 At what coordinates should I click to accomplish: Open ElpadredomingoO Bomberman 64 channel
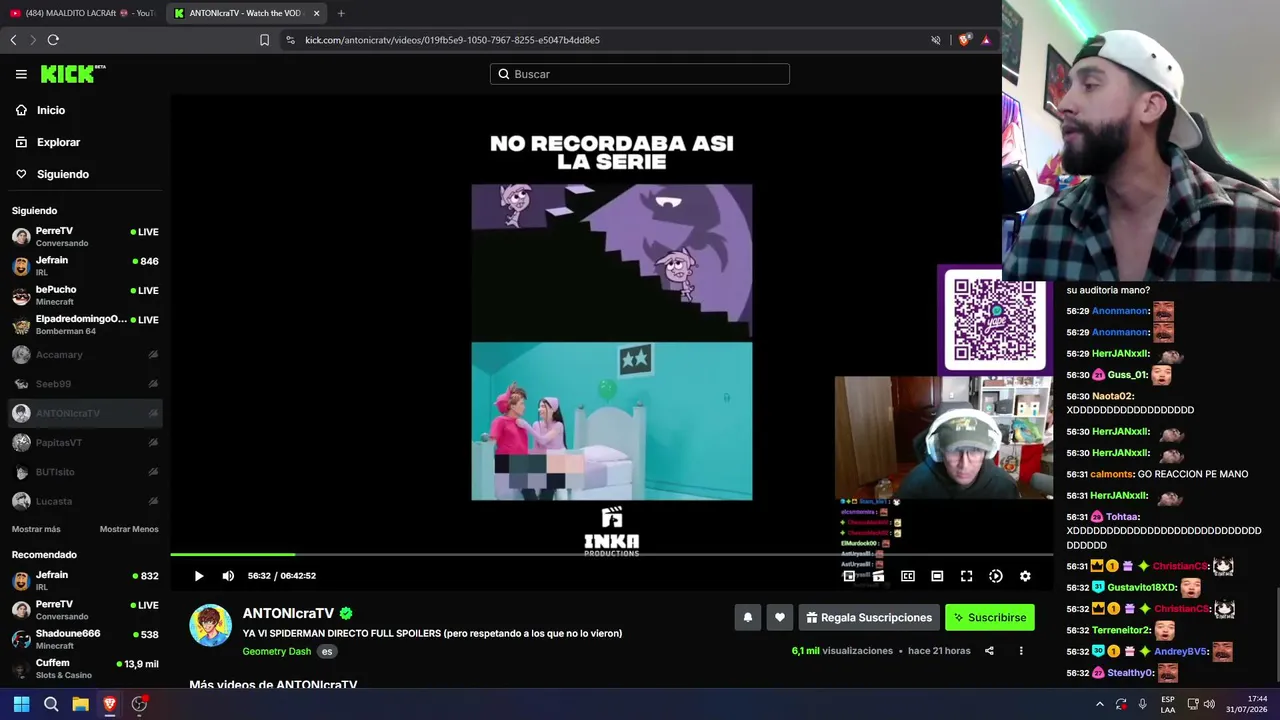tap(85, 324)
